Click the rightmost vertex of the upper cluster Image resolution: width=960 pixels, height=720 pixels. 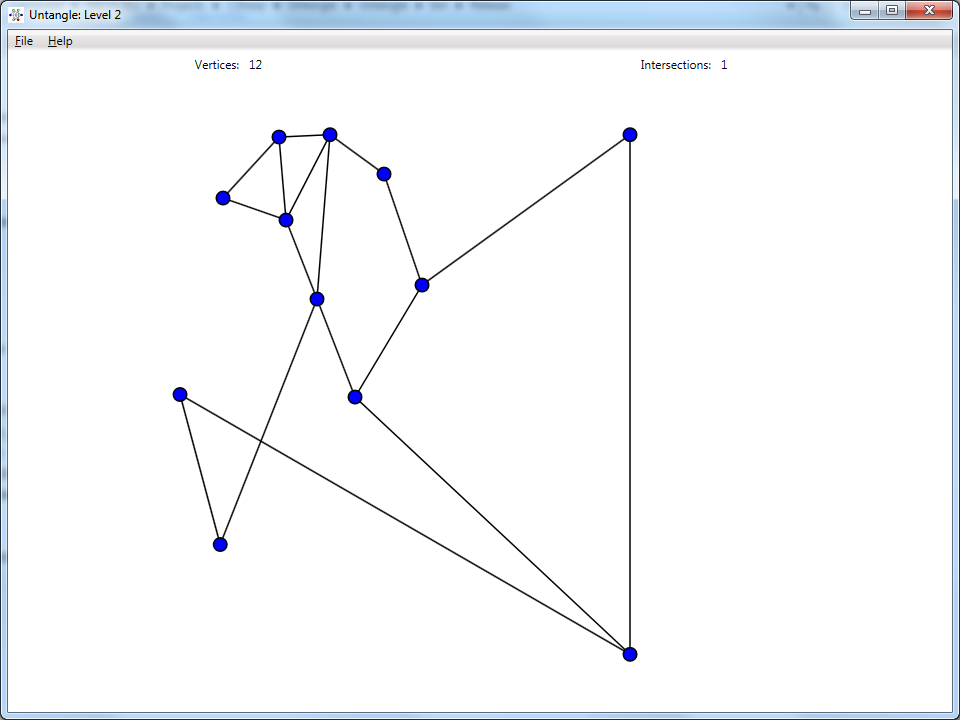384,173
